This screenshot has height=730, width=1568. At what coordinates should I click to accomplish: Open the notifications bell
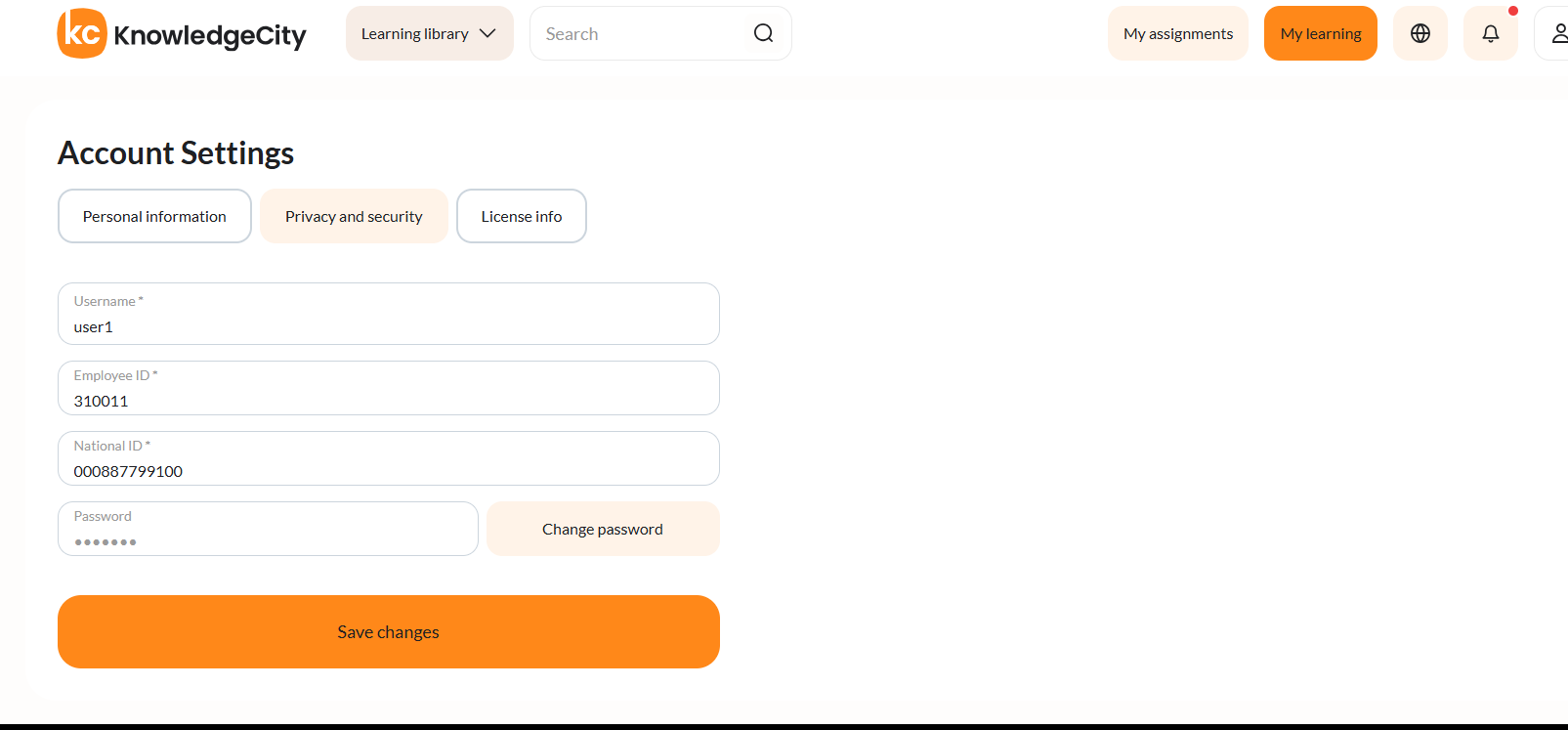pyautogui.click(x=1491, y=33)
